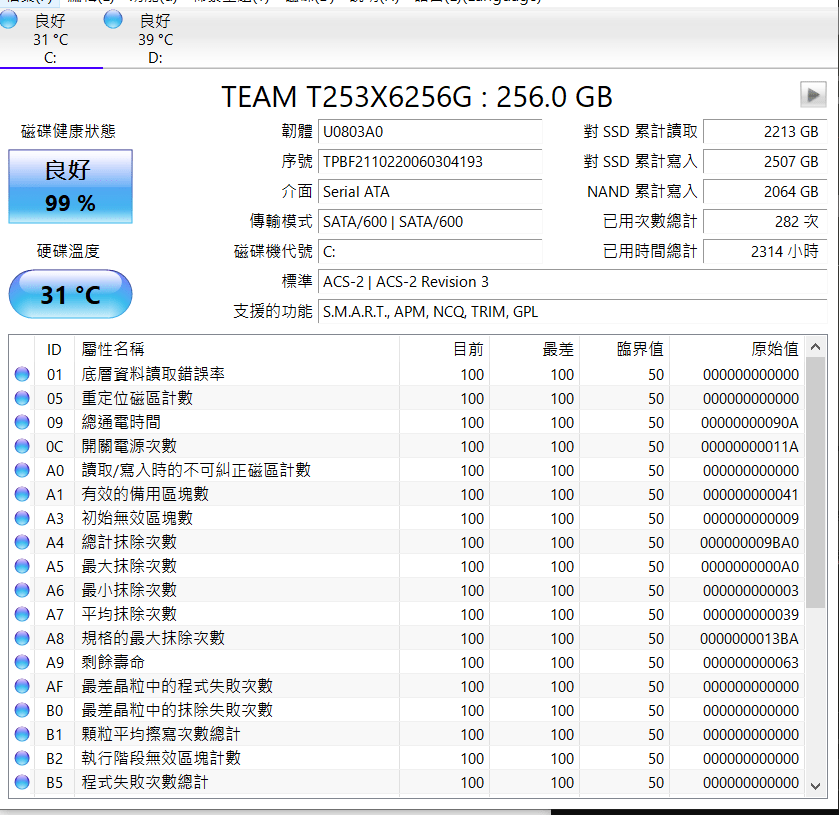Click status orb for A1 有效的備用區塊數
This screenshot has width=839, height=815.
point(22,495)
